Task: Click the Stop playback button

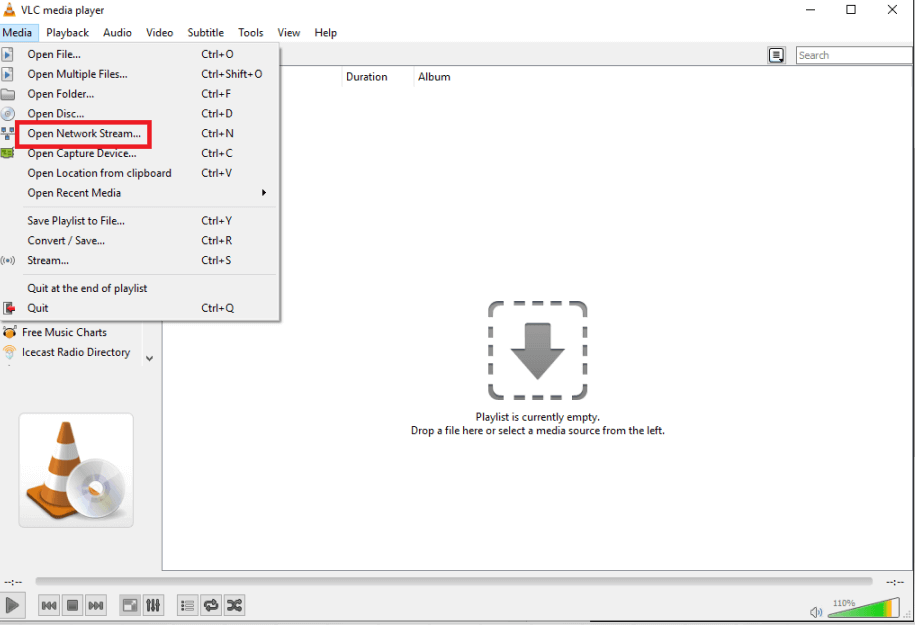Action: pyautogui.click(x=72, y=605)
